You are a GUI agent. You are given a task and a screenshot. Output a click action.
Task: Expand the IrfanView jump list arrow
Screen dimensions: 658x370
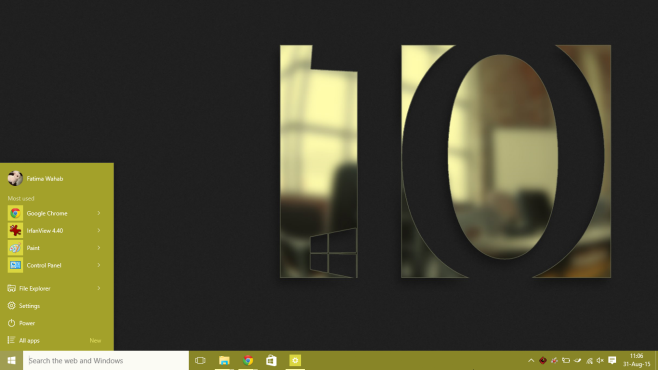pyautogui.click(x=99, y=230)
